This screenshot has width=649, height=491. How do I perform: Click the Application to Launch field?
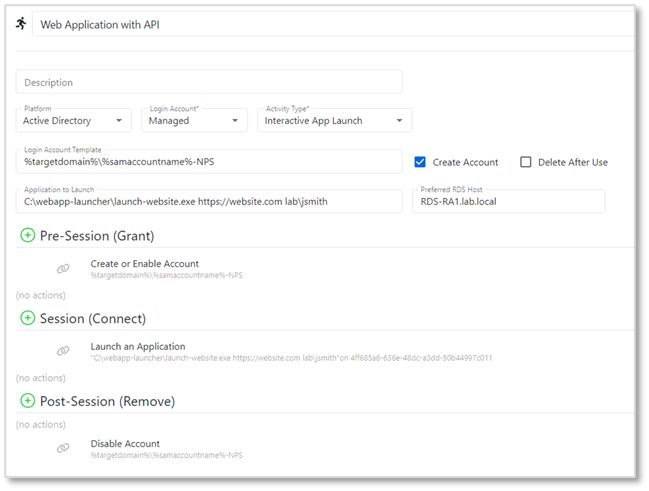point(209,201)
